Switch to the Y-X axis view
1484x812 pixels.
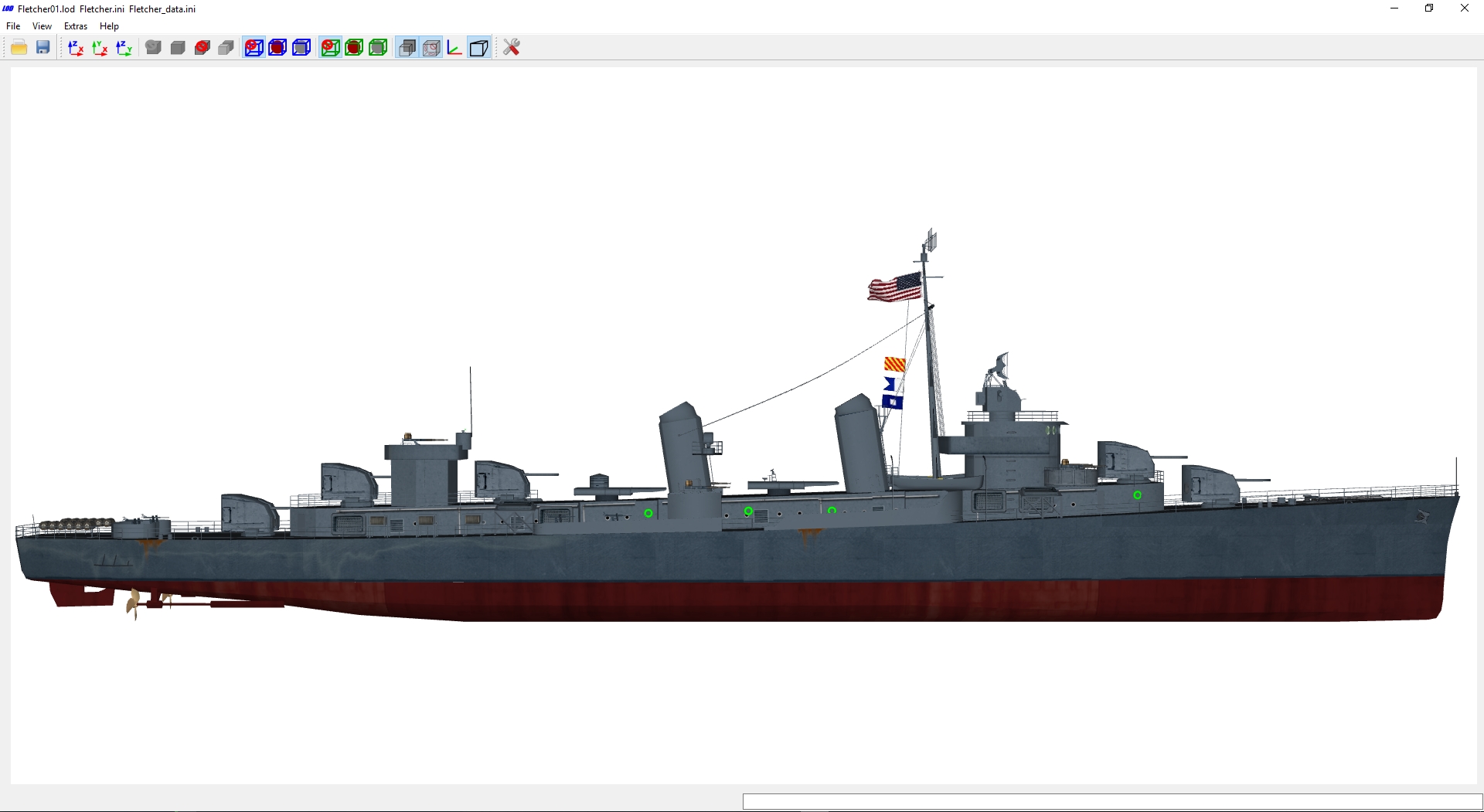[x=100, y=48]
